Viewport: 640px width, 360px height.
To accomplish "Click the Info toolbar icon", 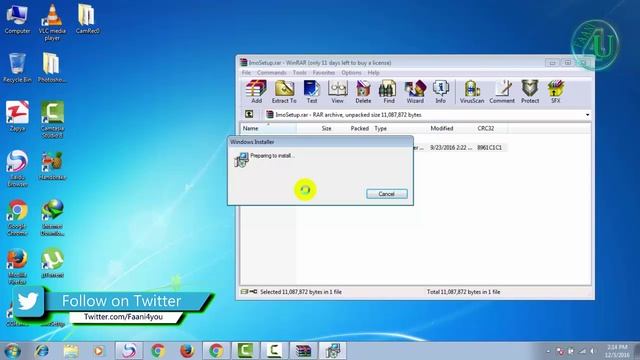I will [440, 91].
